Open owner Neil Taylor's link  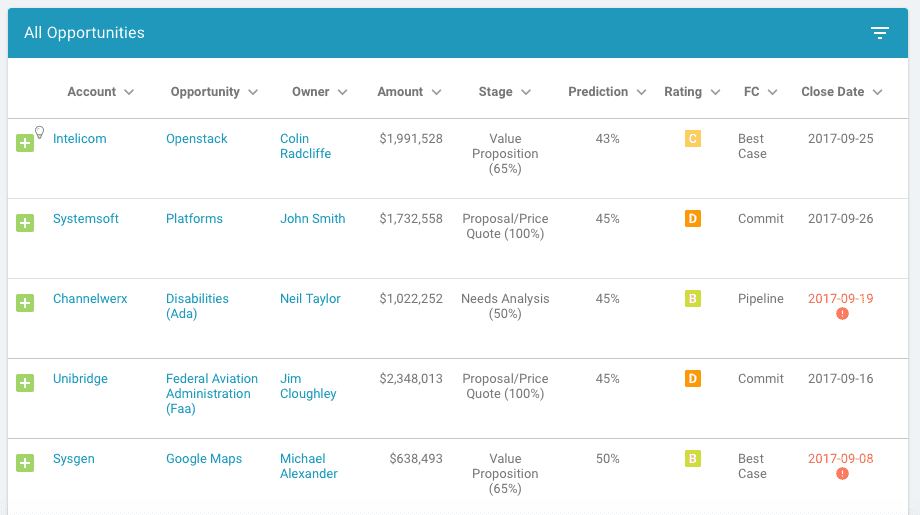click(x=310, y=299)
